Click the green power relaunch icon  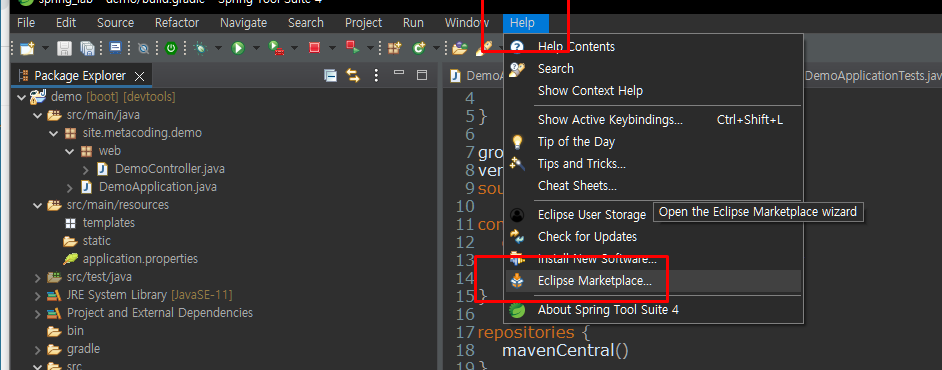tap(171, 48)
